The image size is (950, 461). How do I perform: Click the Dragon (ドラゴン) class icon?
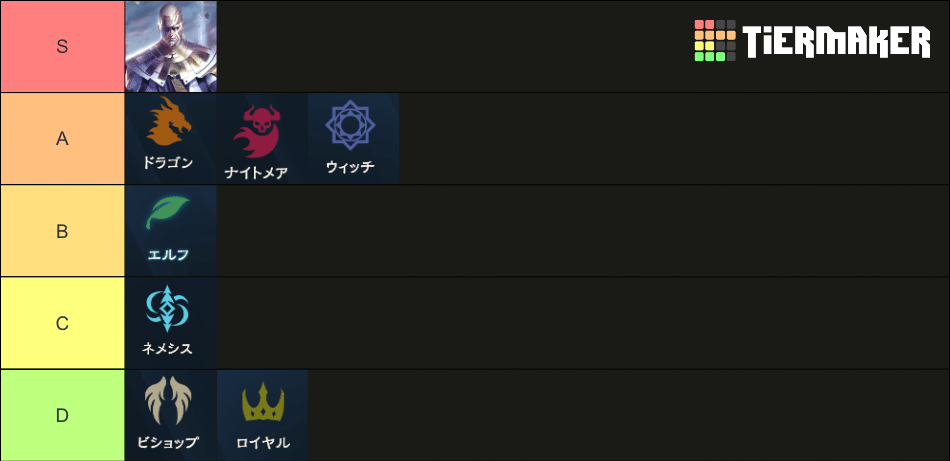[170, 138]
